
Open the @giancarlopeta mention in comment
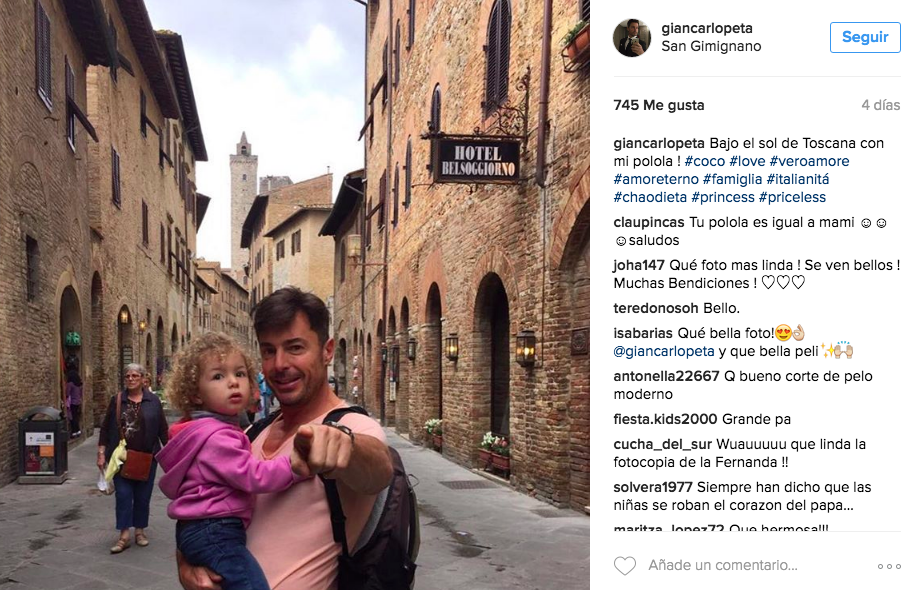click(664, 351)
